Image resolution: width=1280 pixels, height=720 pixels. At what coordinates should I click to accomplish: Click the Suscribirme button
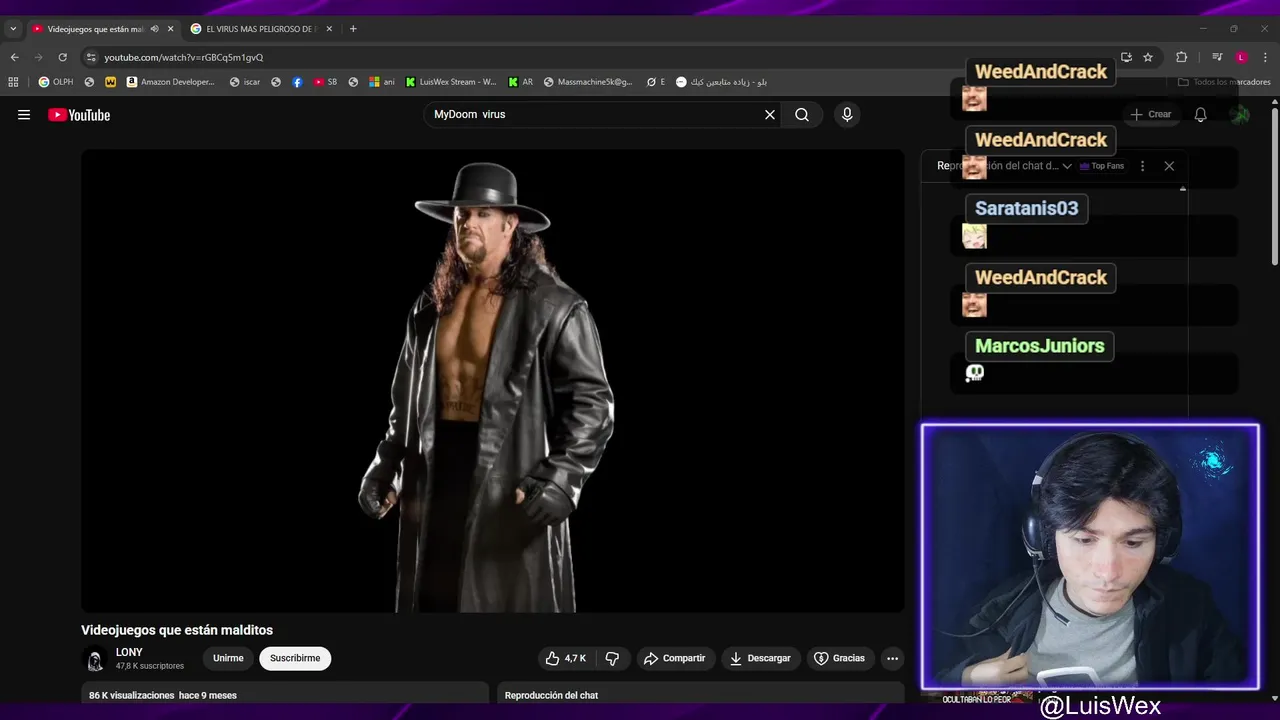coord(295,658)
